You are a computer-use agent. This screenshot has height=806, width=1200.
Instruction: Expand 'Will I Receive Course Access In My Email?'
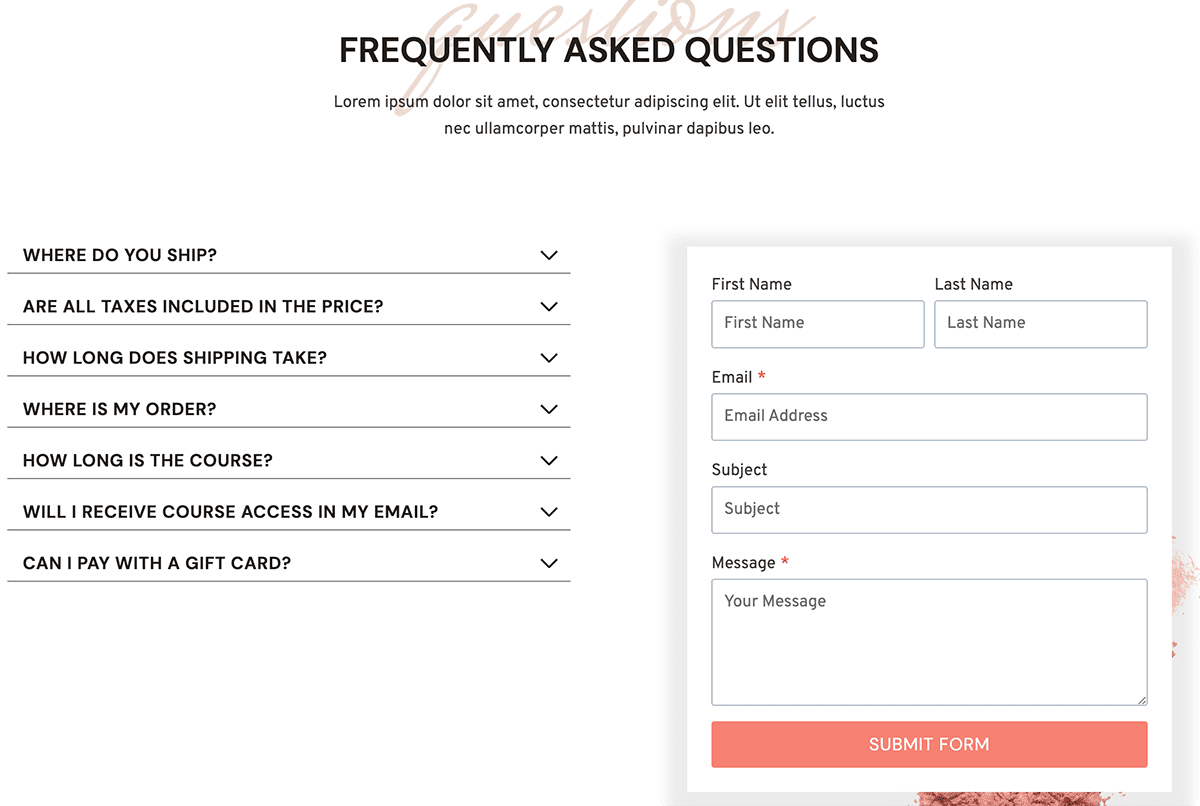pos(231,512)
